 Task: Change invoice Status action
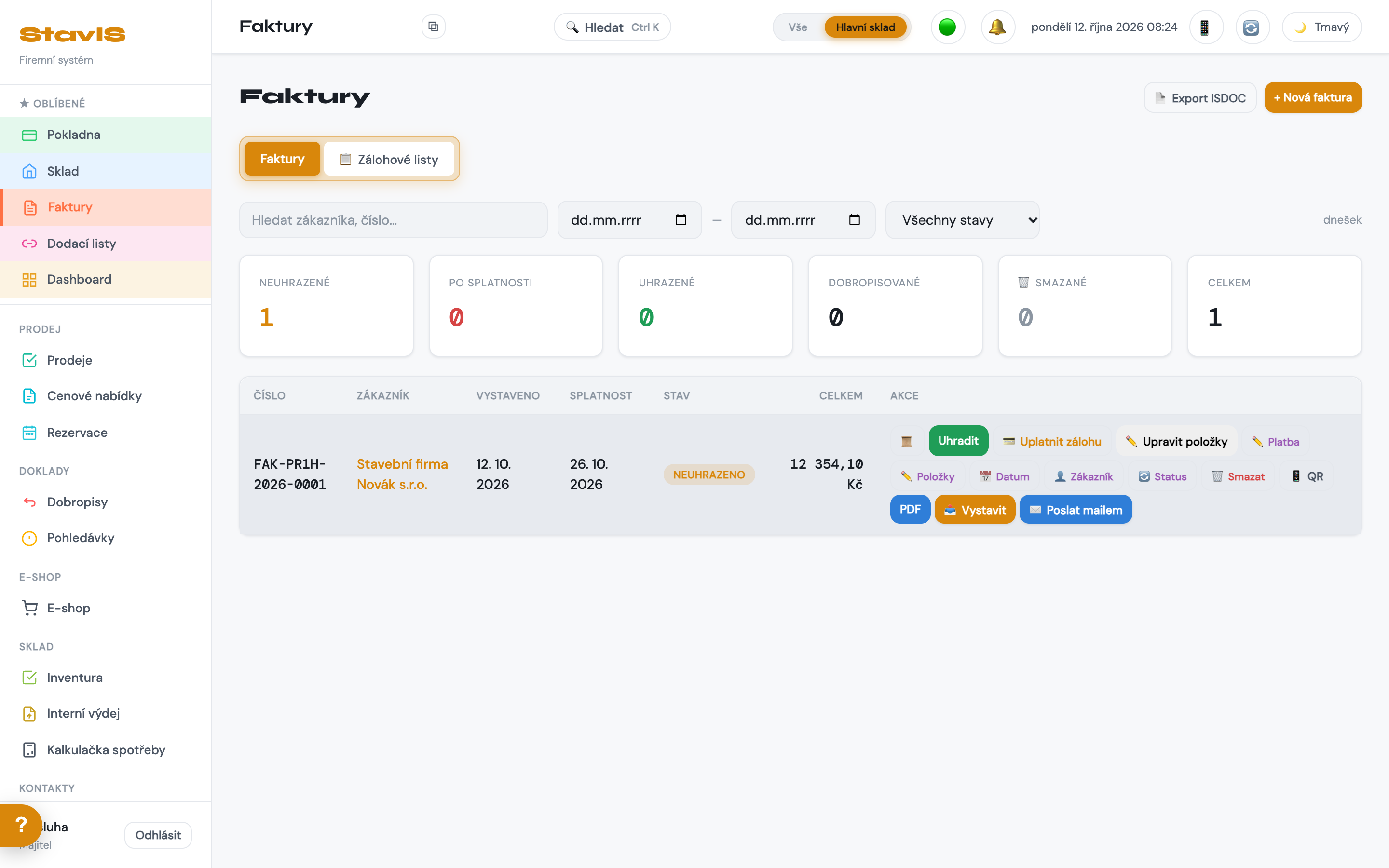[1162, 476]
